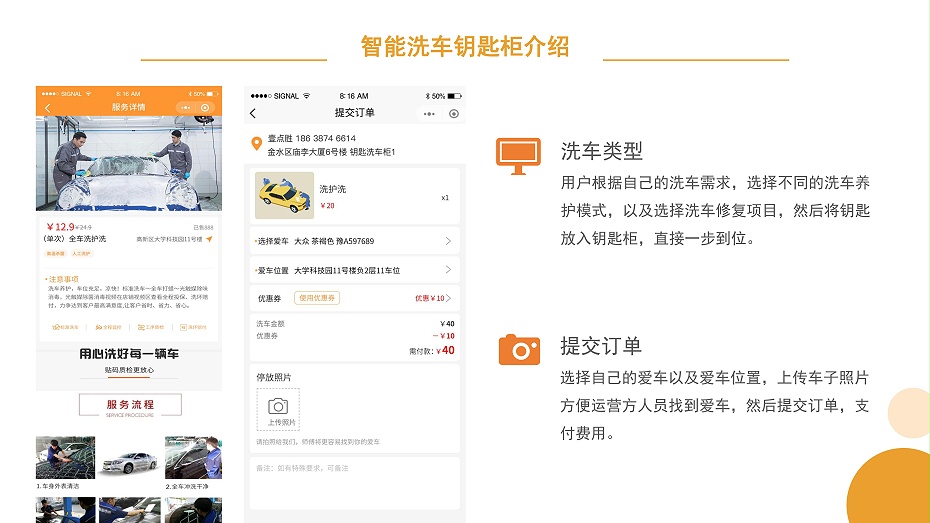Click the orange camera icon beside 提交订单 heading
Image resolution: width=930 pixels, height=523 pixels.
[x=519, y=349]
